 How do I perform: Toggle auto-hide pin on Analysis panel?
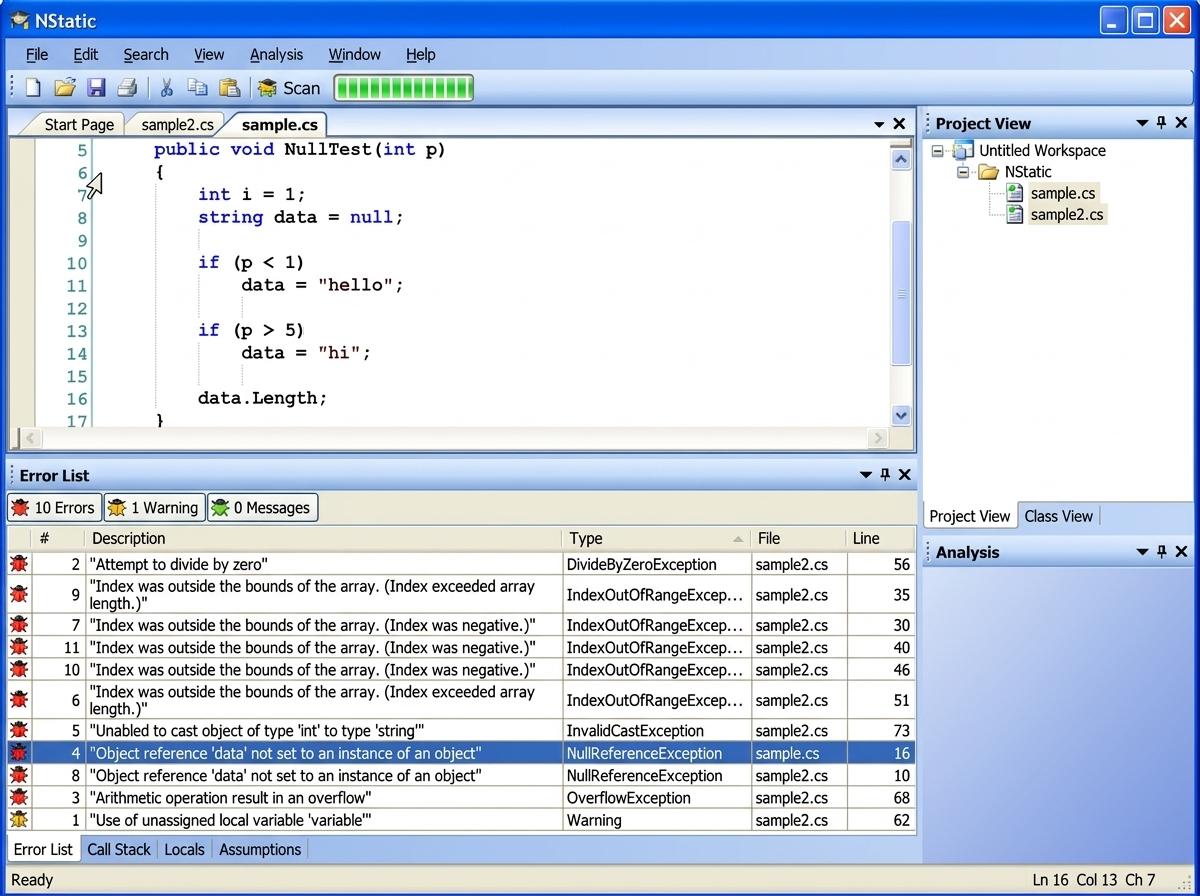[1161, 552]
